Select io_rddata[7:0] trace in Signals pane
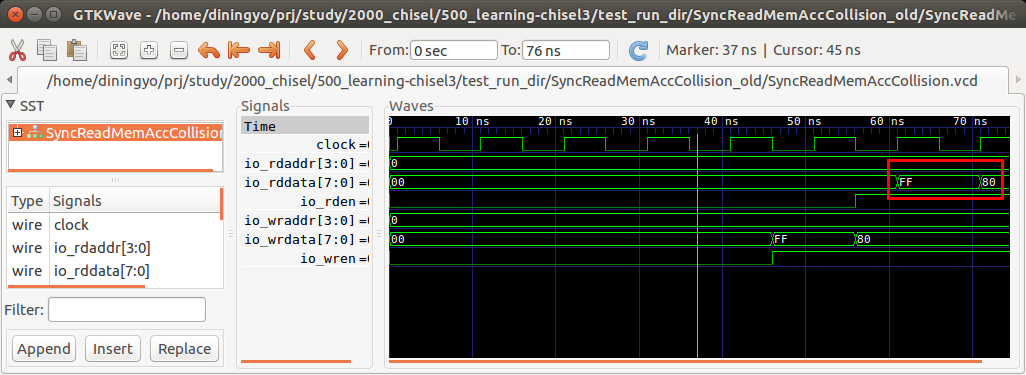 (305, 183)
